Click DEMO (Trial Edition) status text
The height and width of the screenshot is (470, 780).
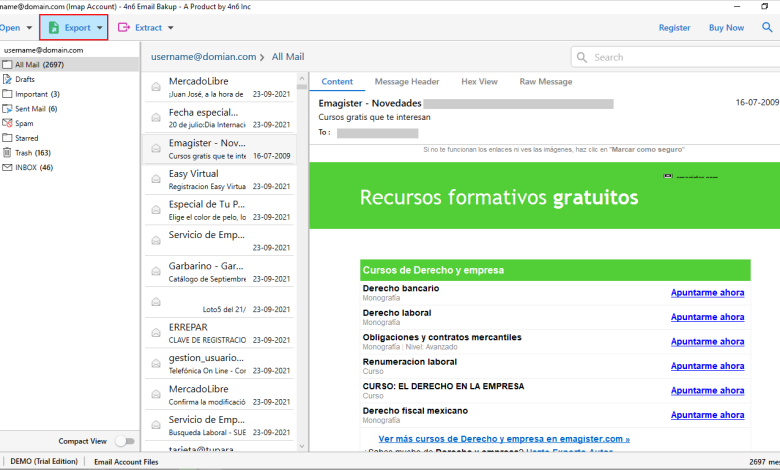pos(44,462)
